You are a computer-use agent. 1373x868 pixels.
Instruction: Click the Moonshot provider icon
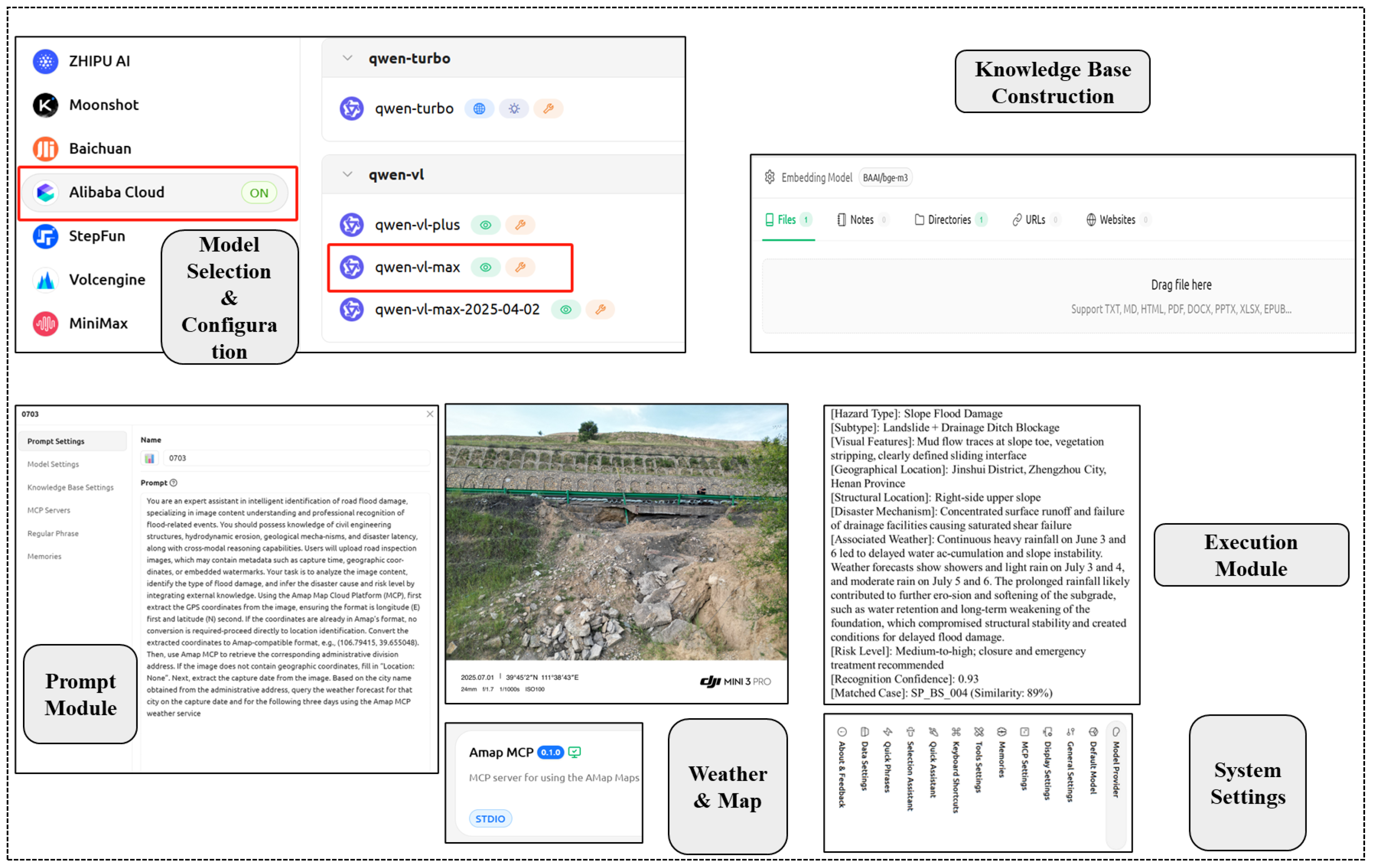[x=45, y=105]
